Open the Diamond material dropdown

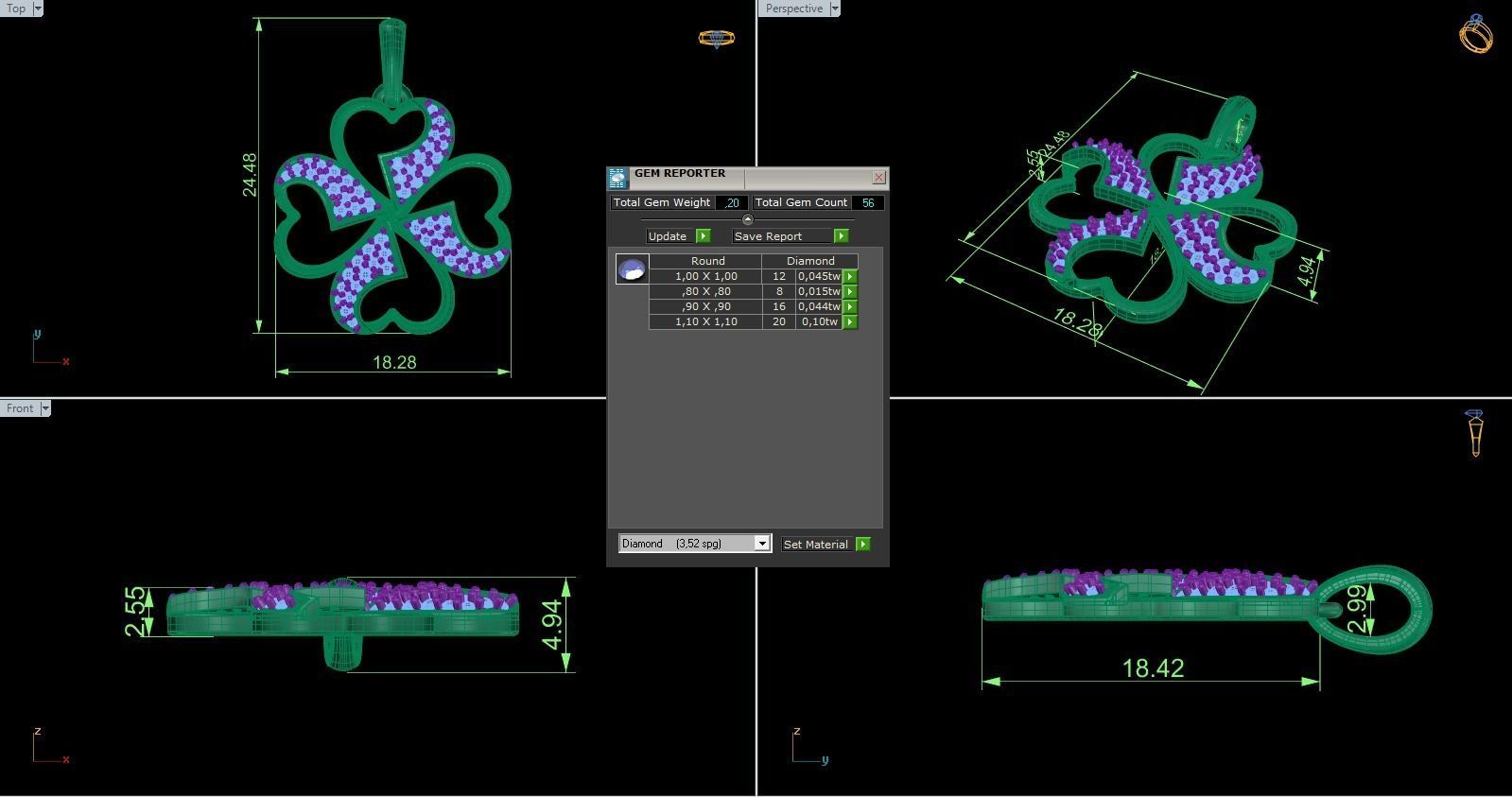pos(761,544)
